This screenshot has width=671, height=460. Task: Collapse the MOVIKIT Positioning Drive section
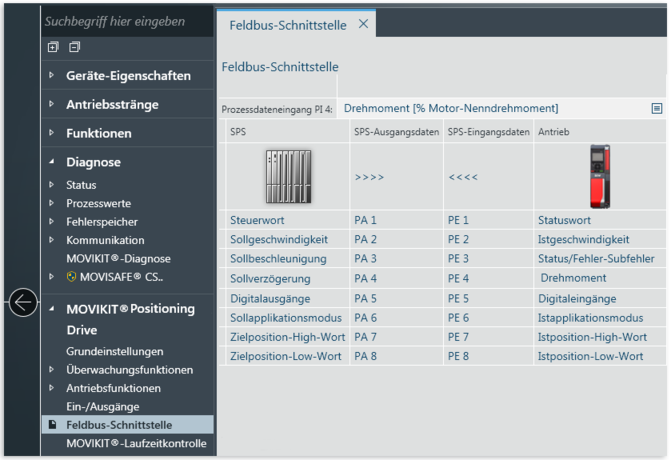pyautogui.click(x=52, y=309)
